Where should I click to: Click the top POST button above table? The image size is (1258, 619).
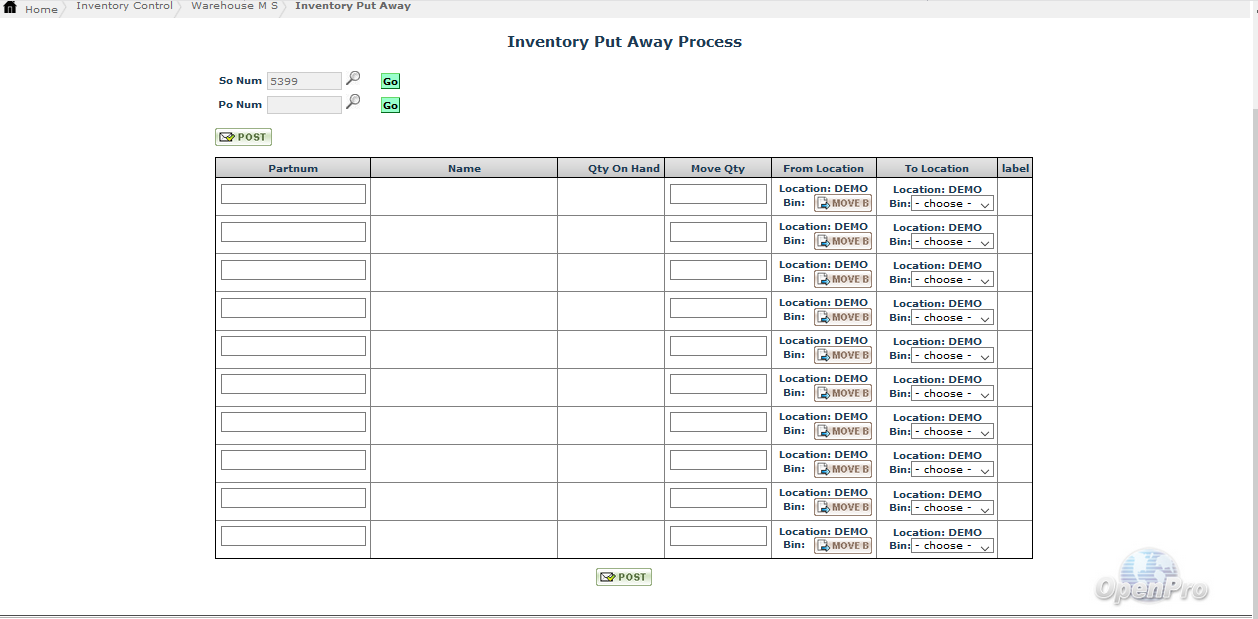click(243, 137)
